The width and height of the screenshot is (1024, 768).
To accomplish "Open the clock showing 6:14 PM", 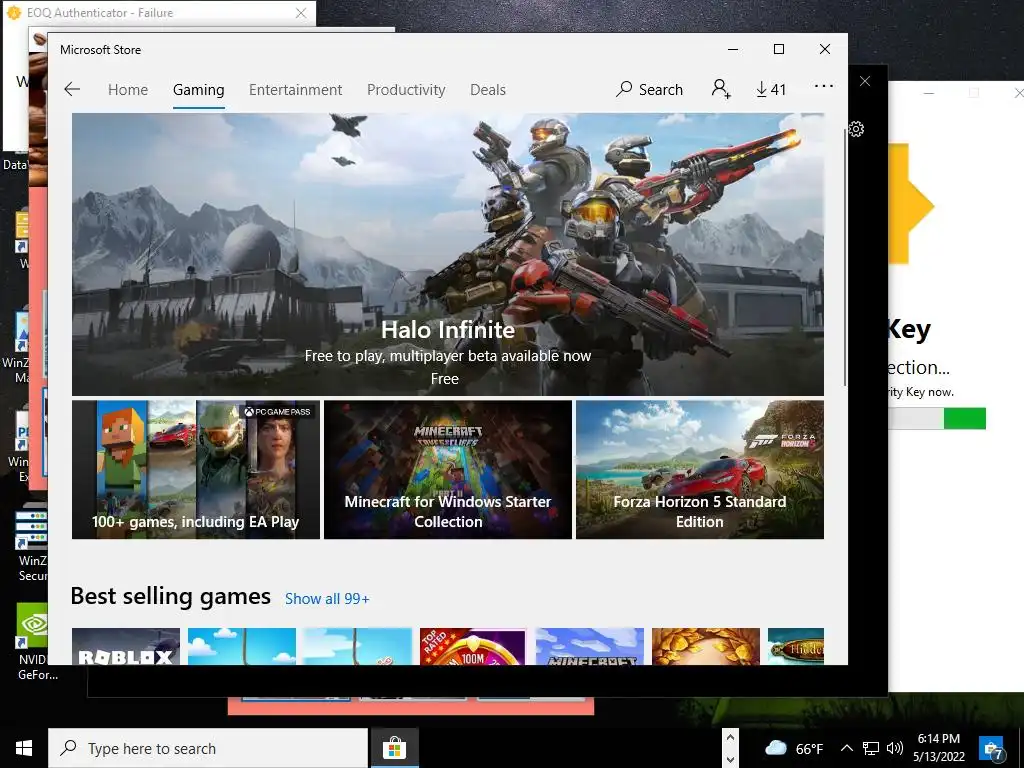I will tap(939, 748).
